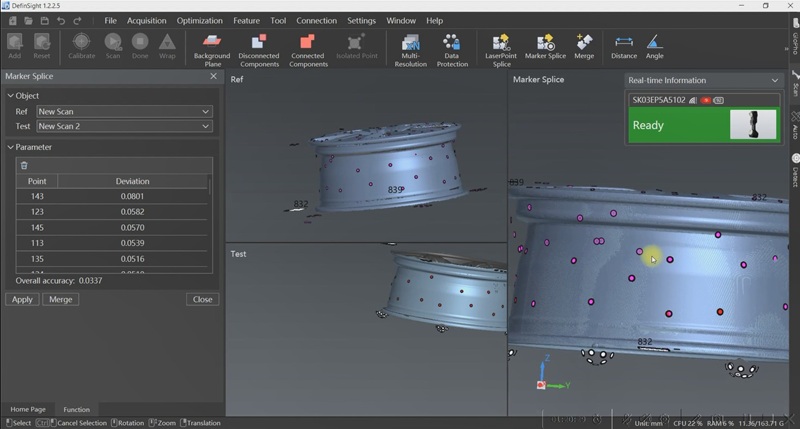Click the Data Protection icon
The image size is (800, 429).
[452, 43]
